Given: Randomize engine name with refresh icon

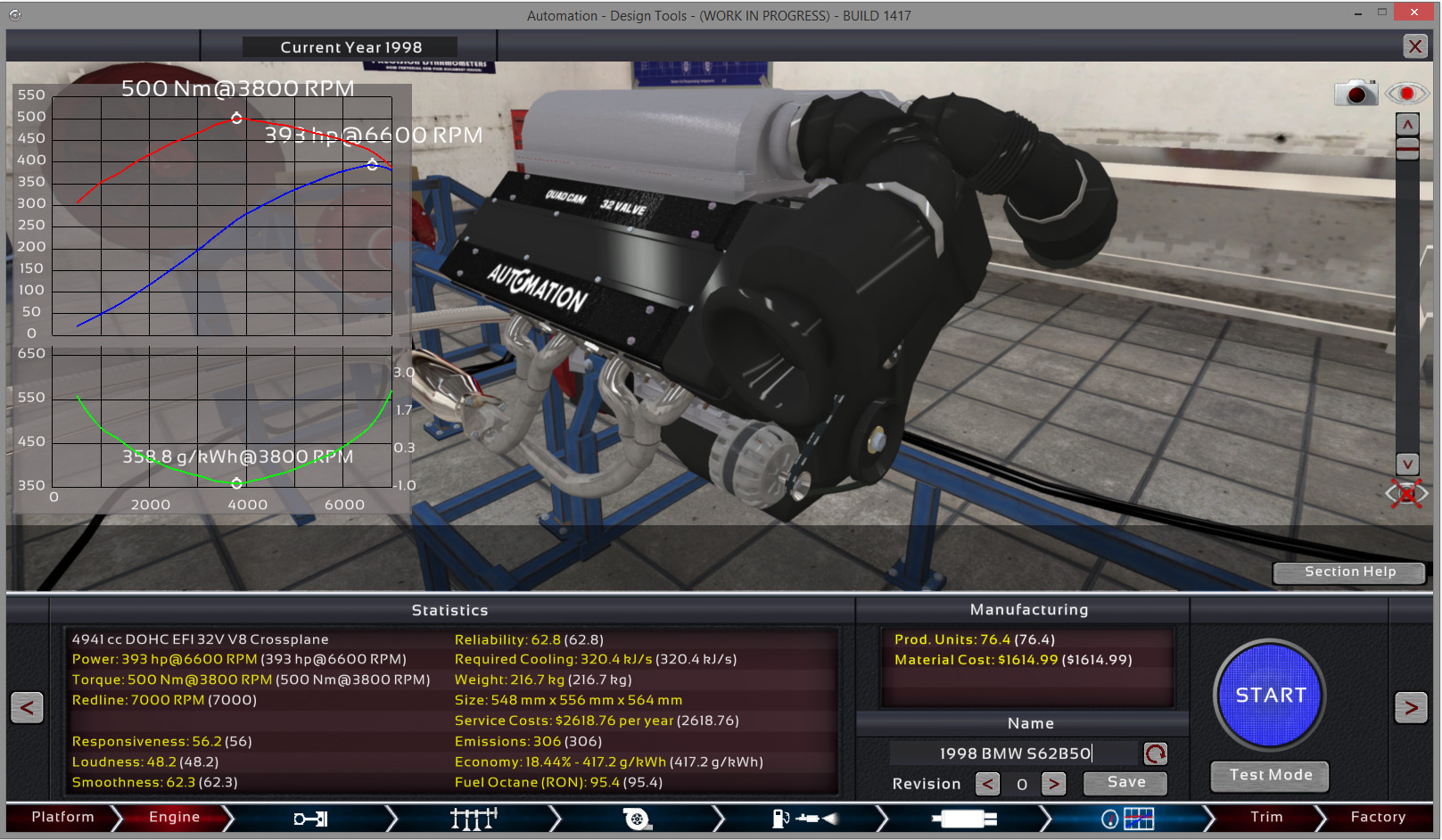Looking at the screenshot, I should pos(1155,754).
